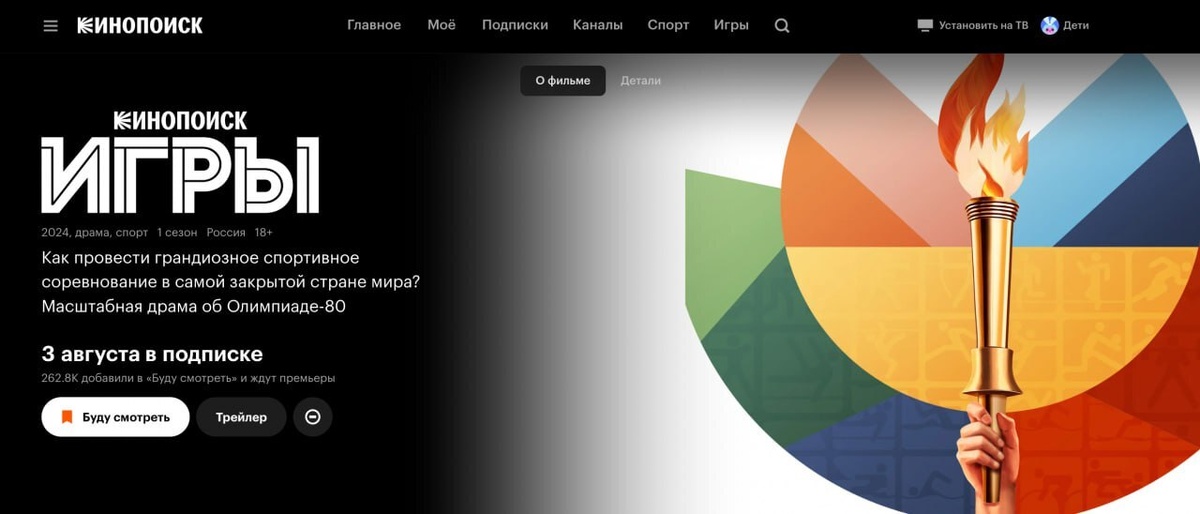Open the Главное section

[374, 25]
